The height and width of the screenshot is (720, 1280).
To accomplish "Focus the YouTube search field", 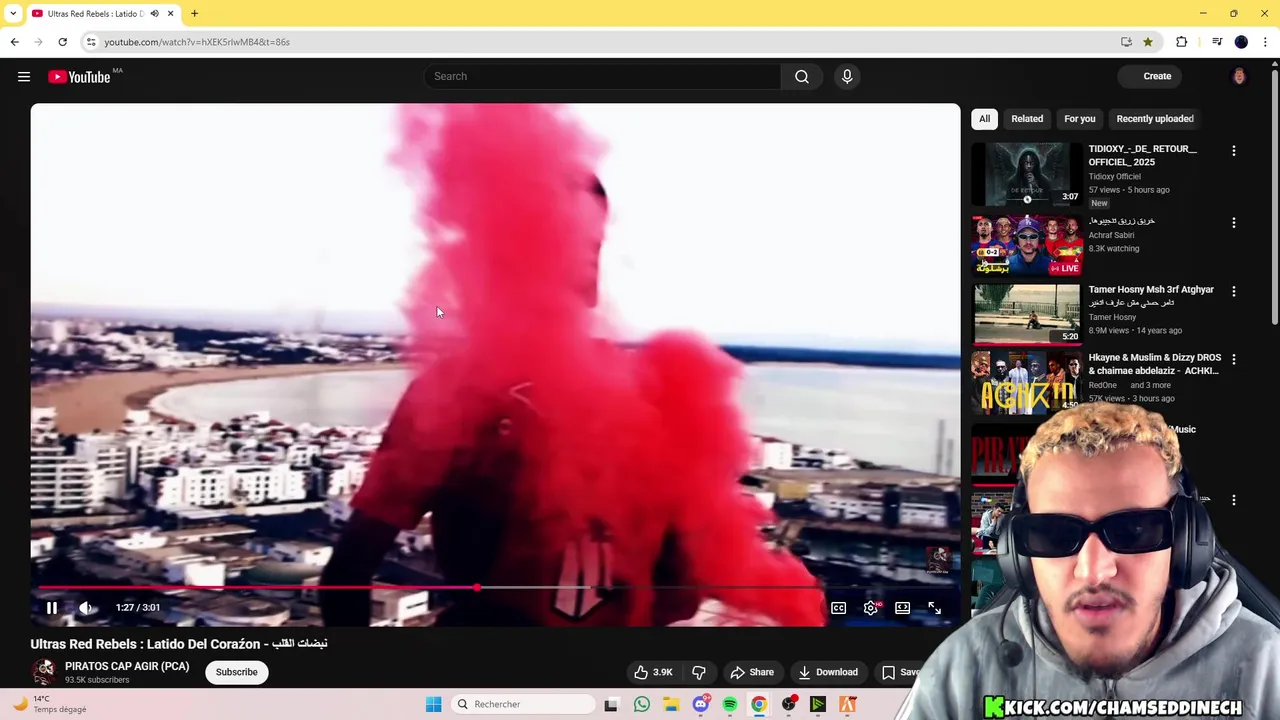I will (602, 77).
